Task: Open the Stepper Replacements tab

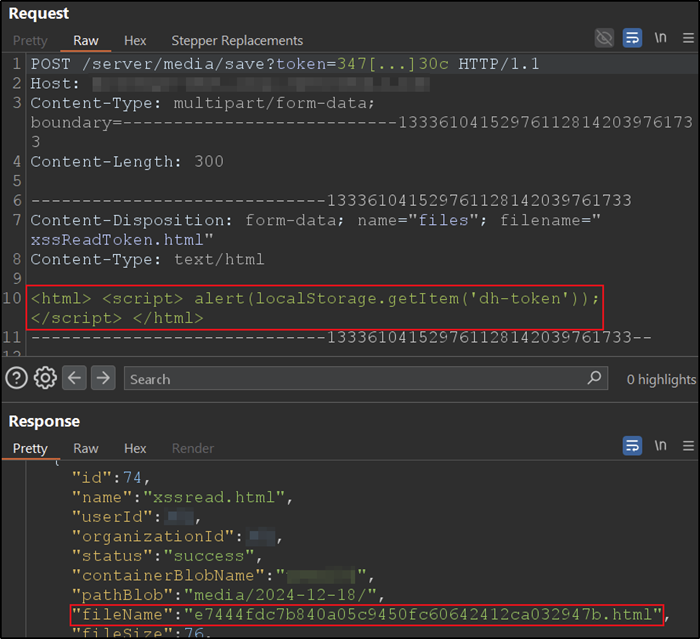Action: point(237,41)
